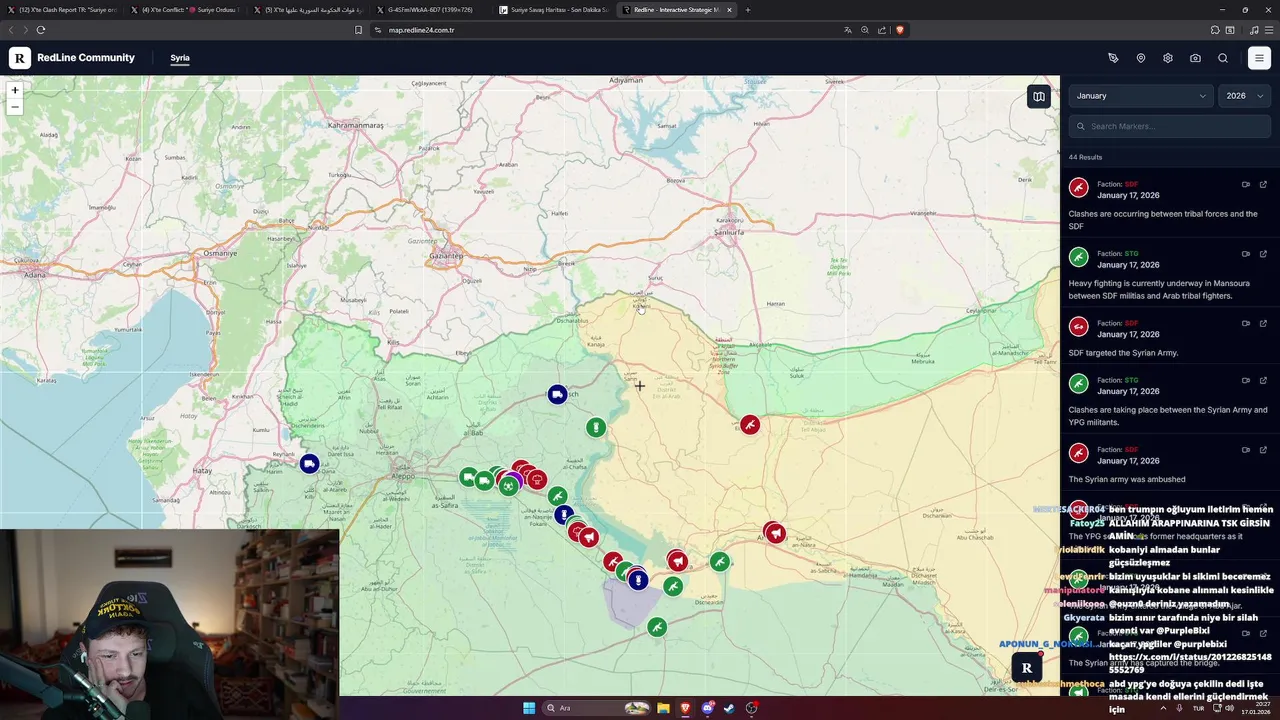Zoom in with the map plus button
1280x720 pixels.
(15, 90)
